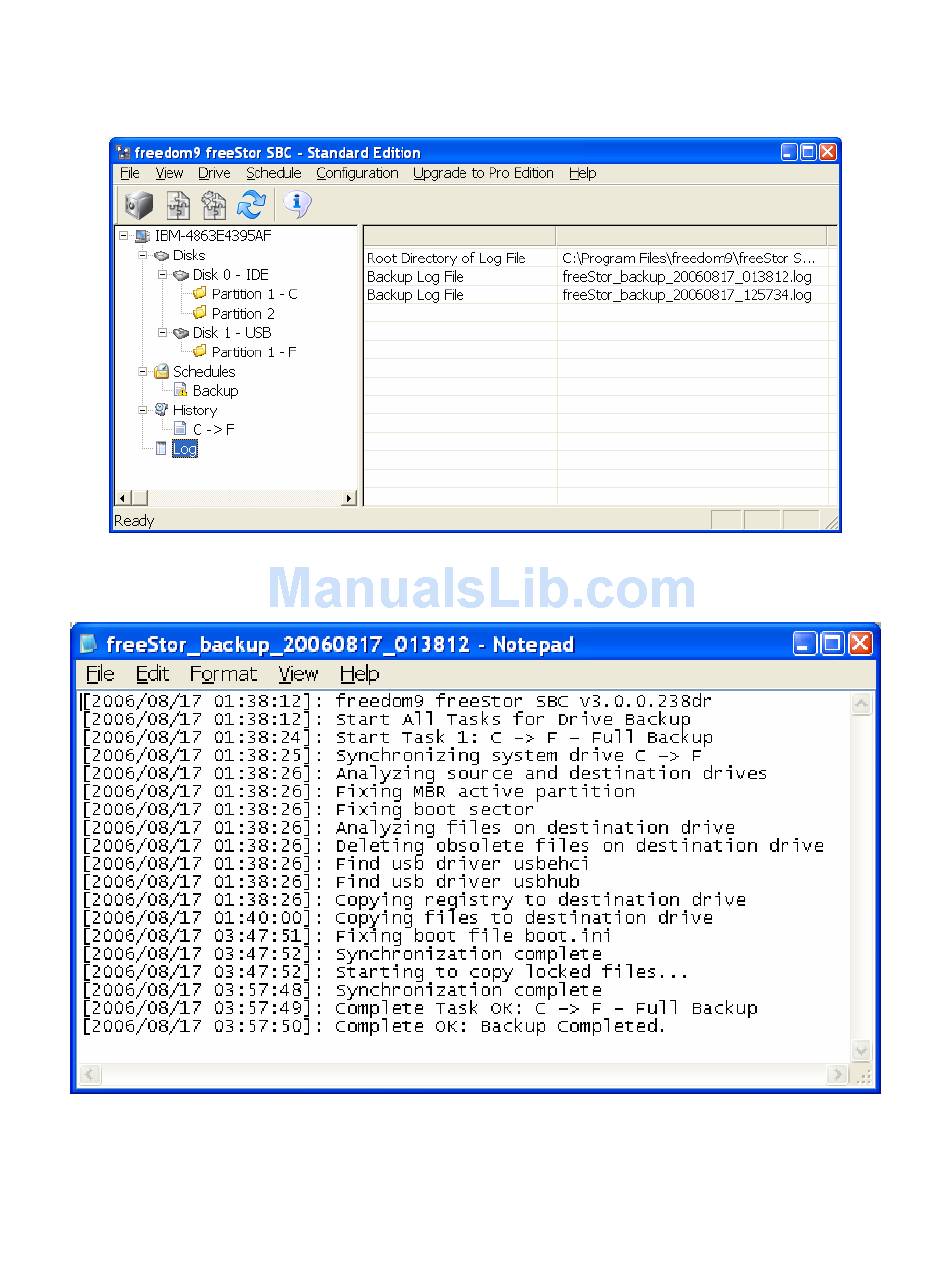950x1284 pixels.
Task: Maximize the Notepad window
Action: pyautogui.click(x=832, y=643)
